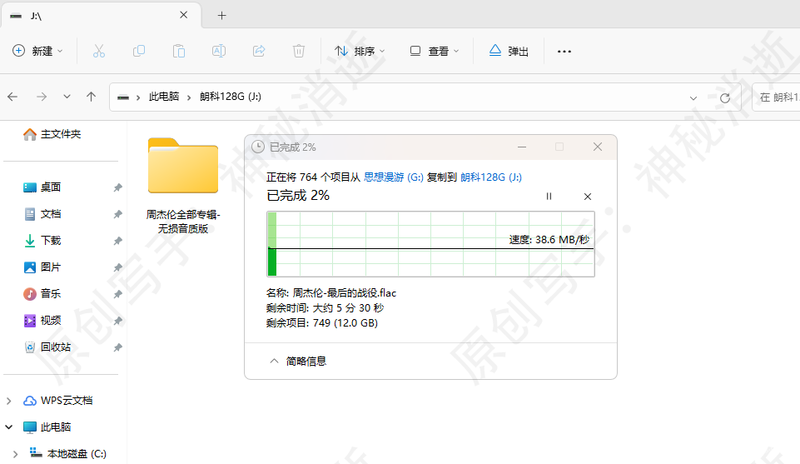Click 剩余项目: 749 (12.0 GB) text
800x464 pixels.
tap(322, 323)
